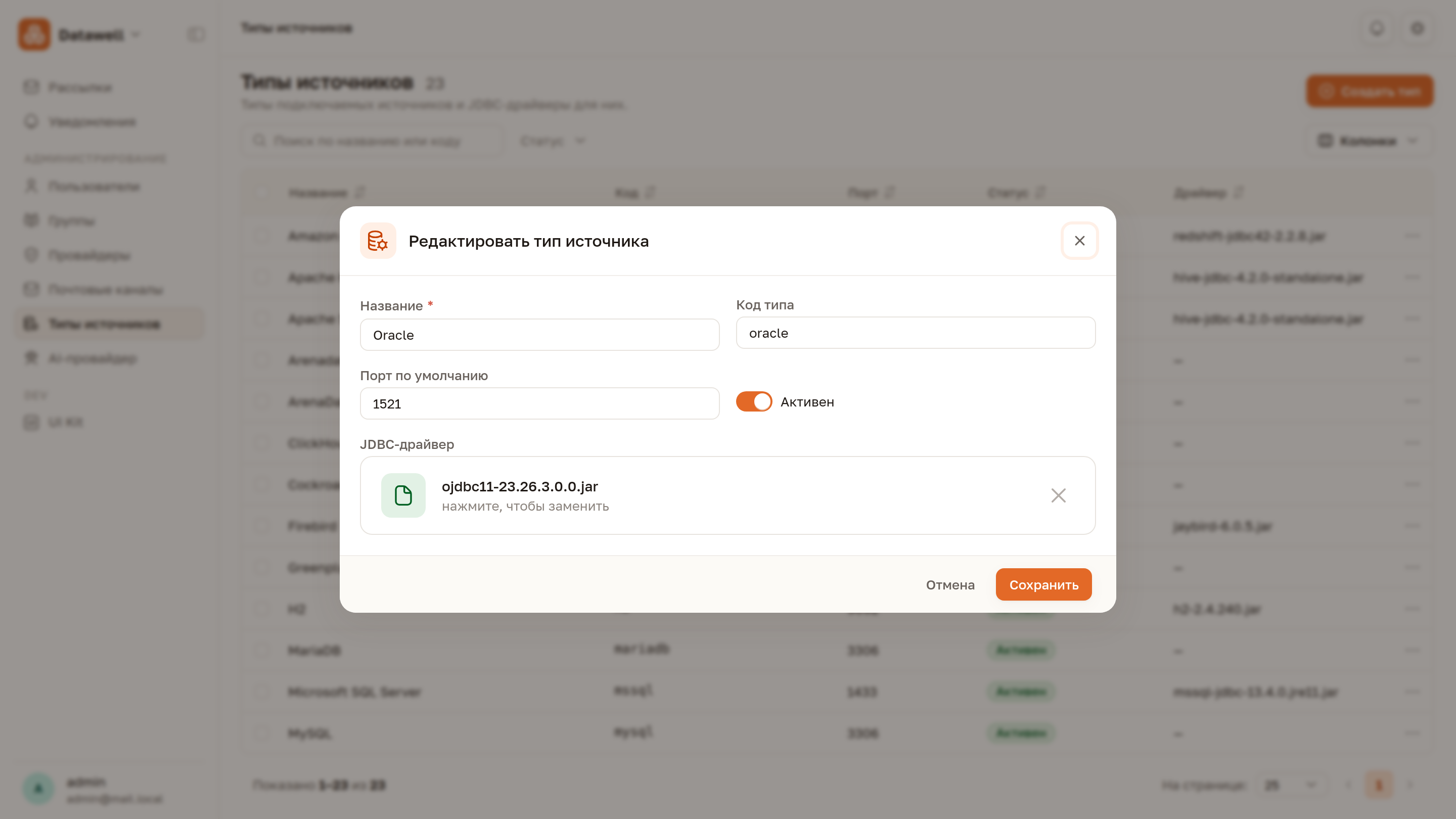Toggle the select-all checkbox in table header

pyautogui.click(x=261, y=193)
